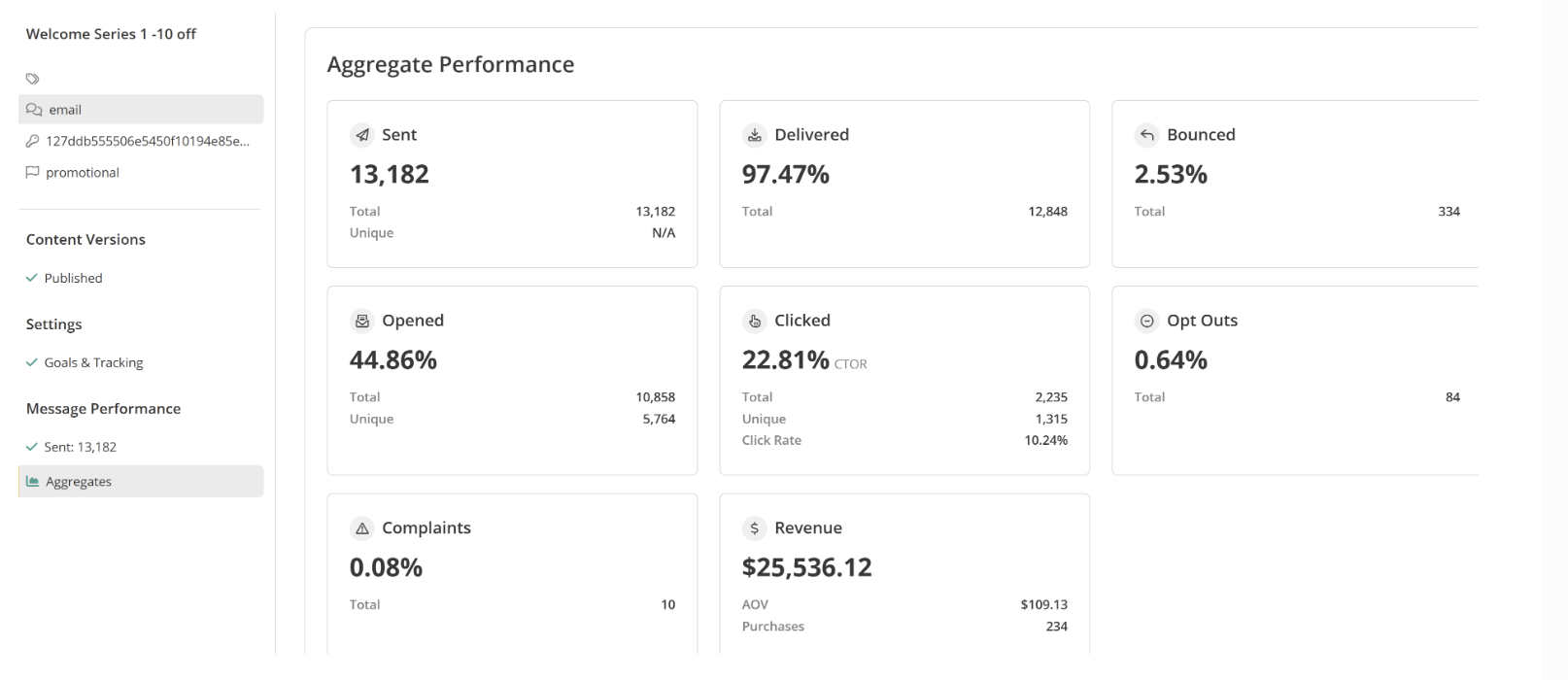
Task: Open the Goals & Tracking settings link
Action: pos(93,362)
